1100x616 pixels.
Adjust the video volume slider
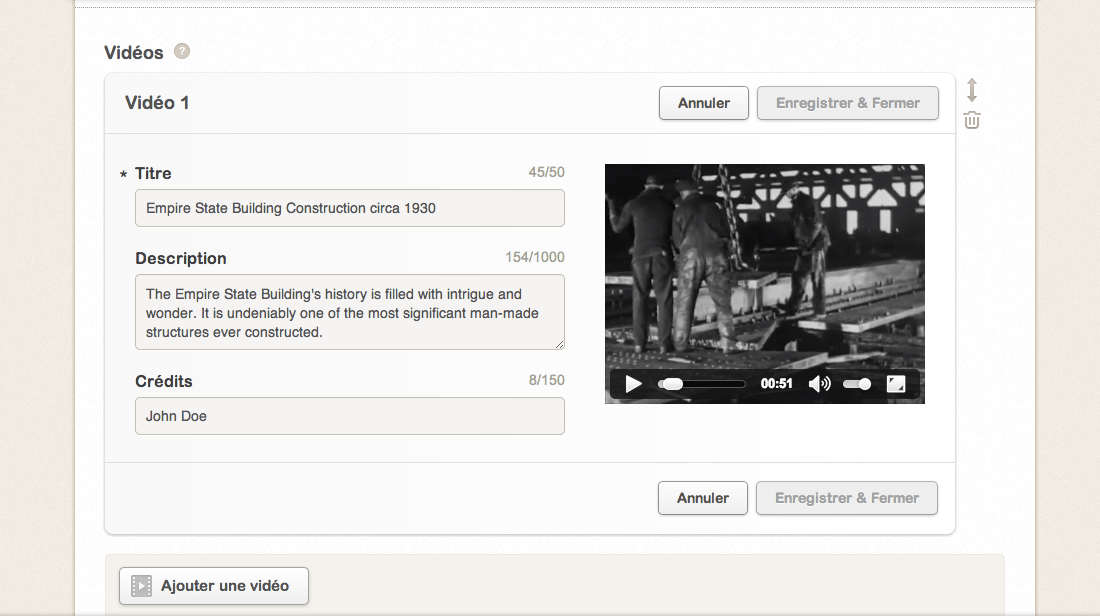(857, 384)
